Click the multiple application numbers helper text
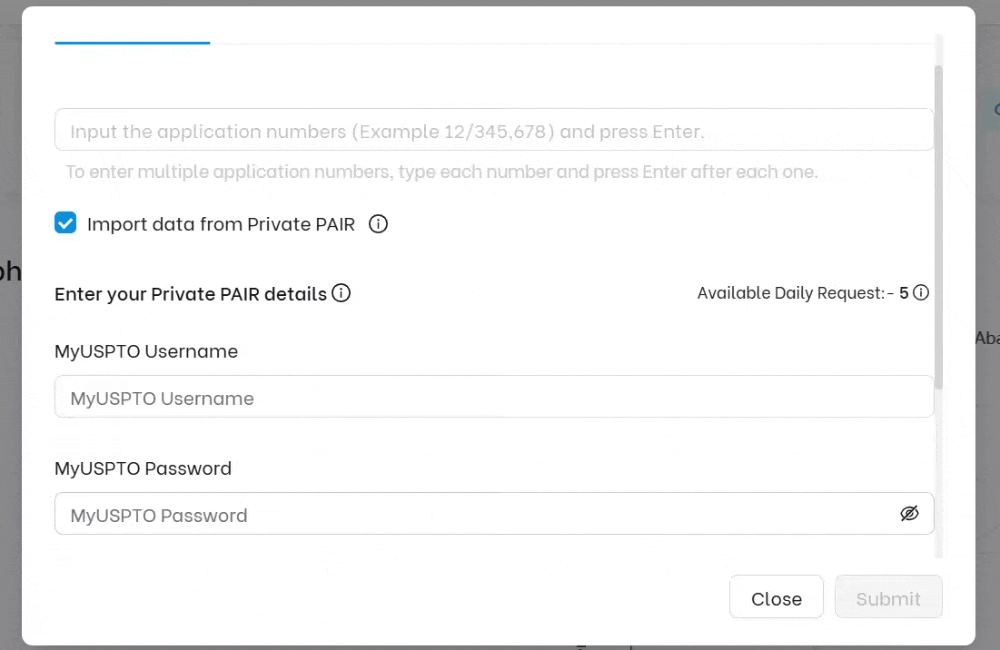Image resolution: width=1000 pixels, height=650 pixels. (x=441, y=172)
